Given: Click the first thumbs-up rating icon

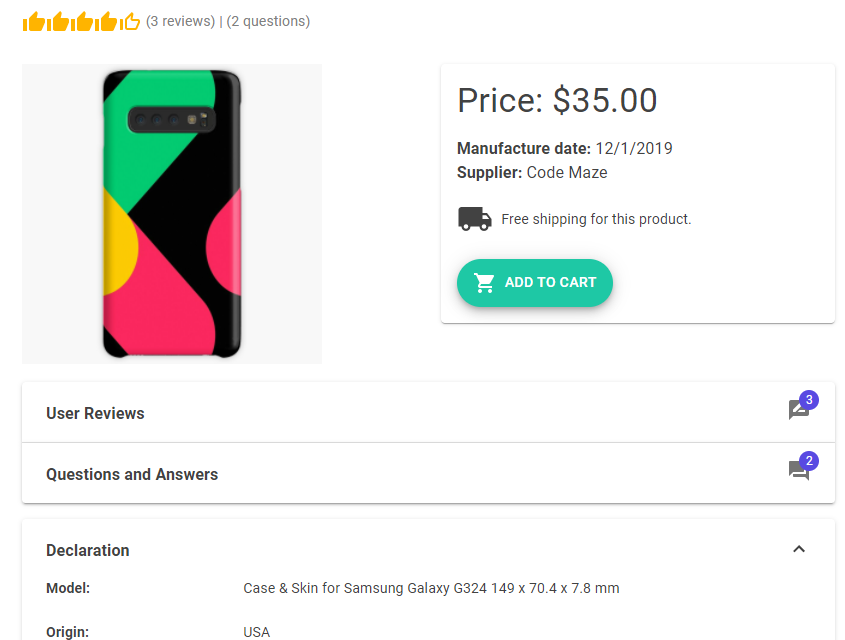Looking at the screenshot, I should [x=34, y=22].
